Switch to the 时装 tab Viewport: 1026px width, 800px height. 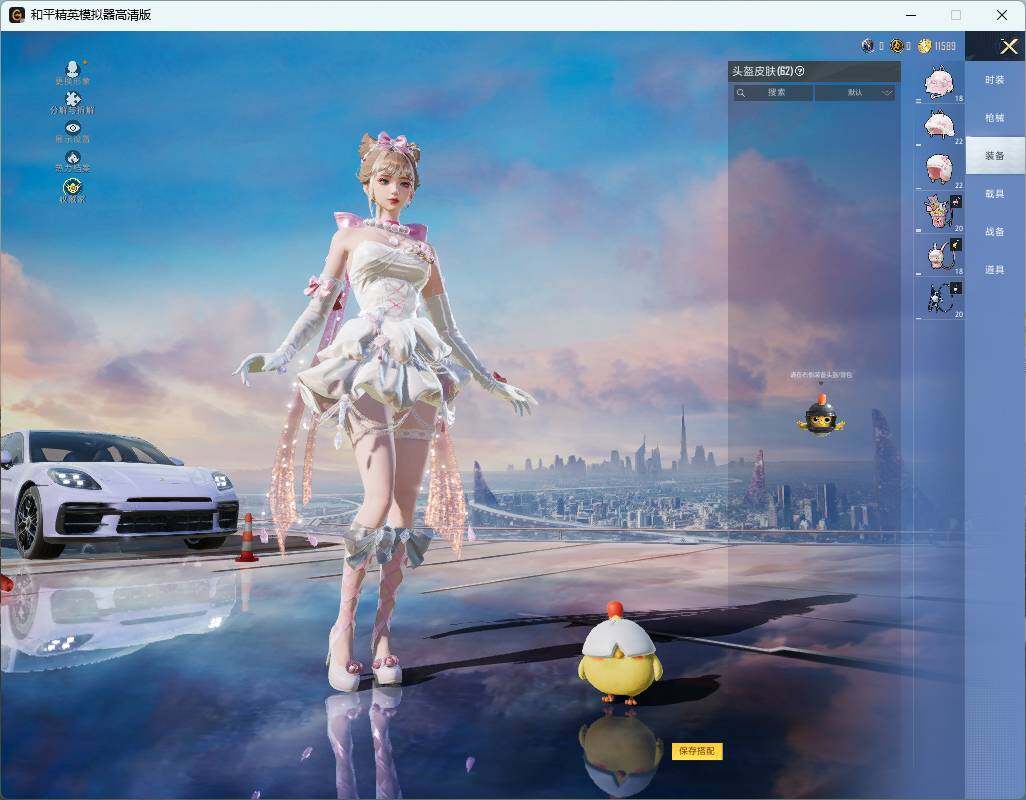[x=995, y=80]
